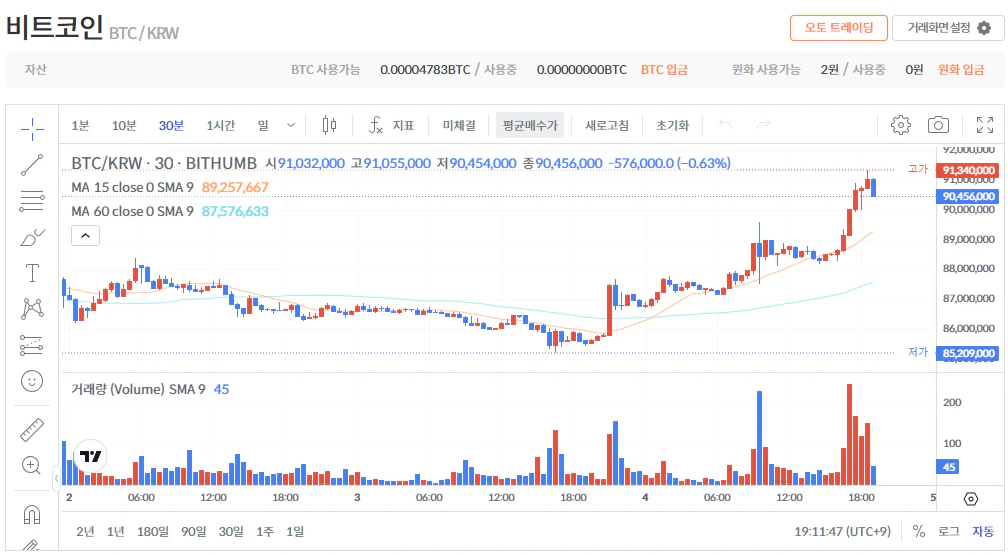Viewport: 1008px width, 555px height.
Task: Redo last chart action
Action: click(x=763, y=124)
